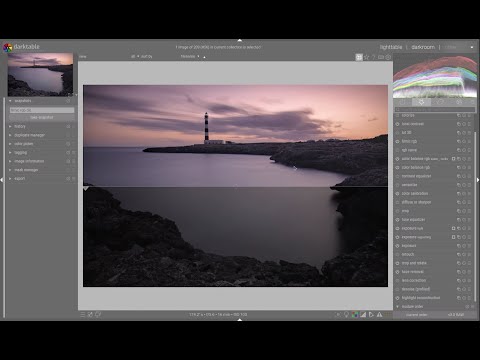Toggle the haze removal module power icon
The height and width of the screenshot is (360, 480).
(x=397, y=272)
